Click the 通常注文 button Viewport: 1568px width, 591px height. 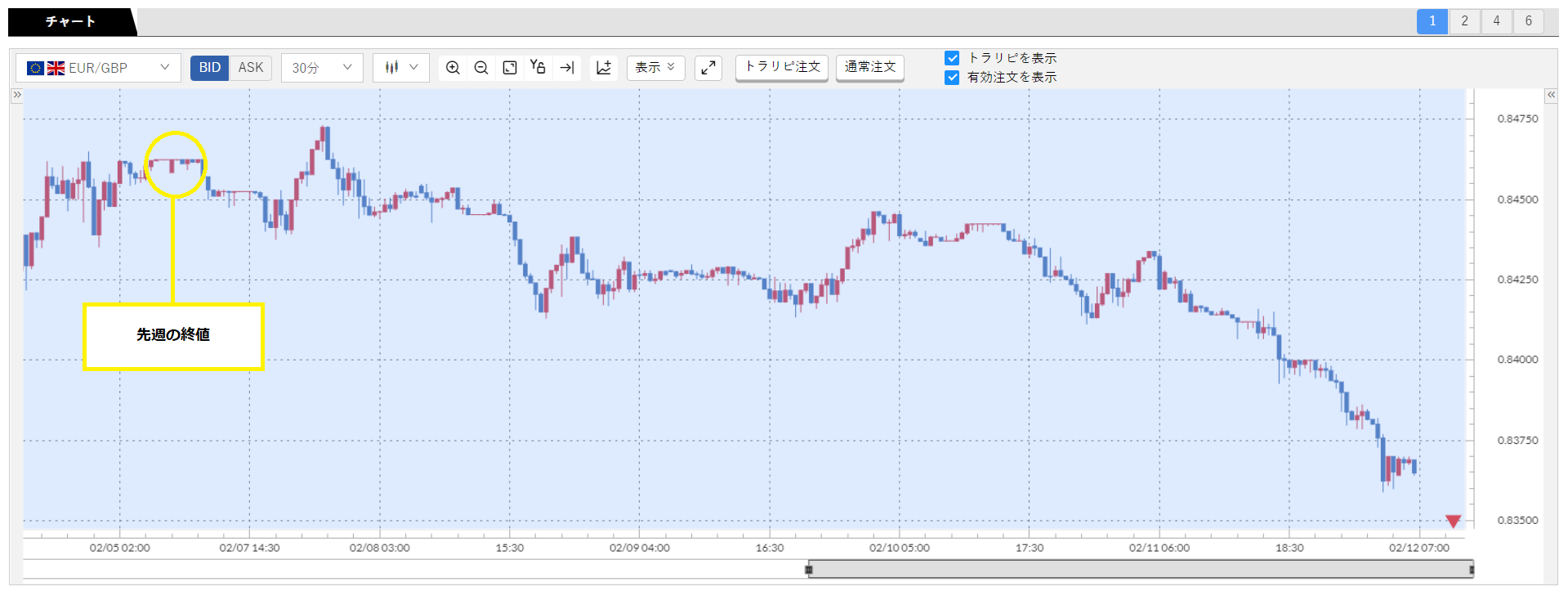pos(870,67)
